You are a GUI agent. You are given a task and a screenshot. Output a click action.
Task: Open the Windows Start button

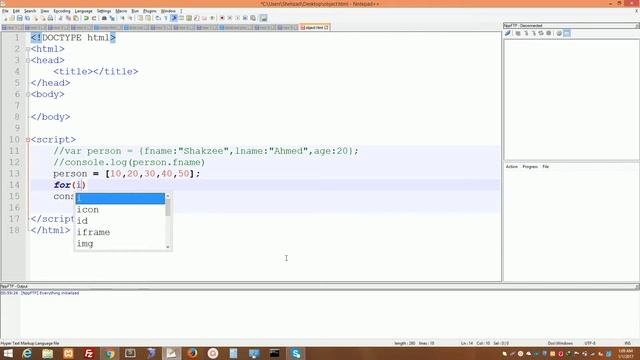[x=8, y=353]
